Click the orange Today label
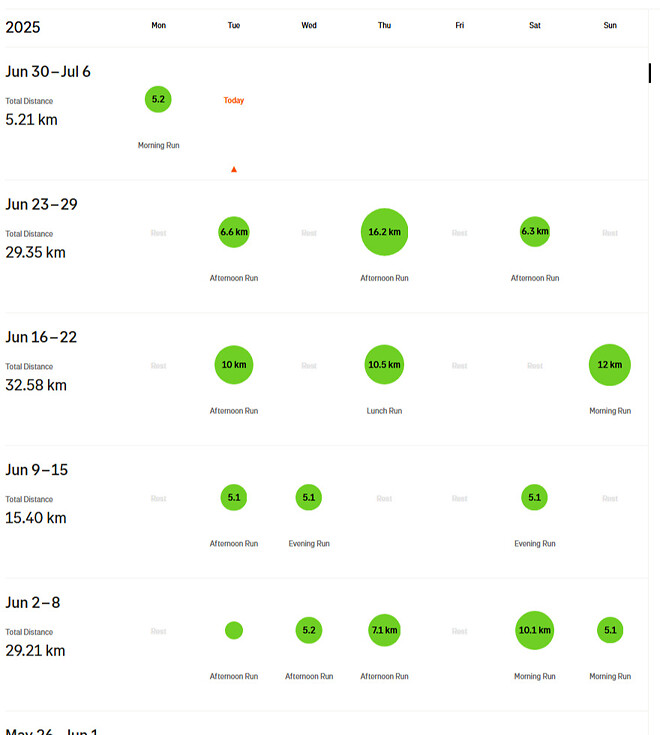The image size is (660, 735). [x=234, y=100]
